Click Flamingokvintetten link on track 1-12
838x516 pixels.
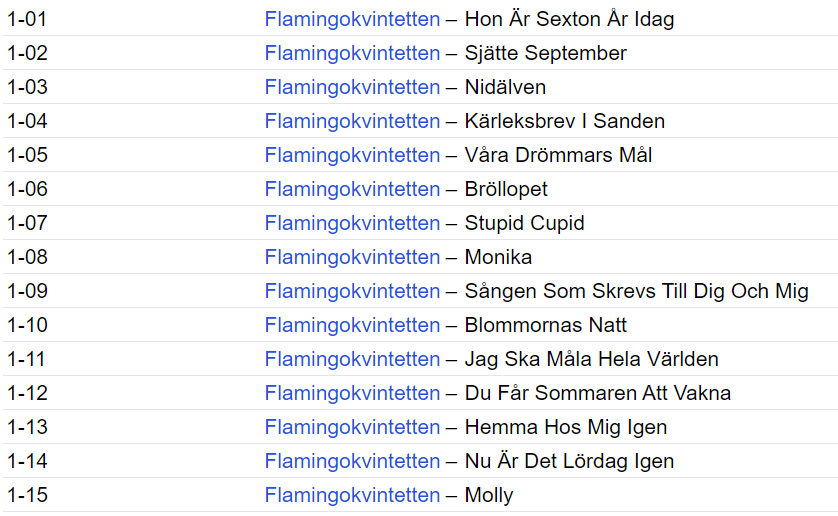point(352,393)
